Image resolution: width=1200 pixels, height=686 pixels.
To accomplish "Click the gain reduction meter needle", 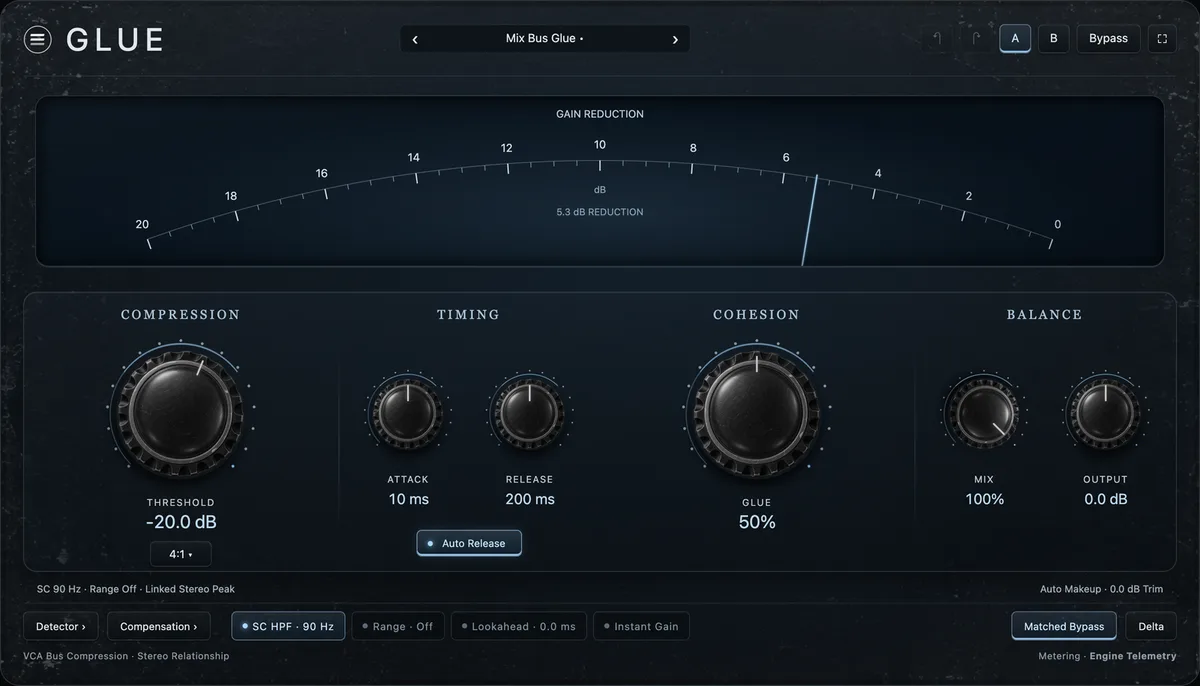I will (810, 220).
